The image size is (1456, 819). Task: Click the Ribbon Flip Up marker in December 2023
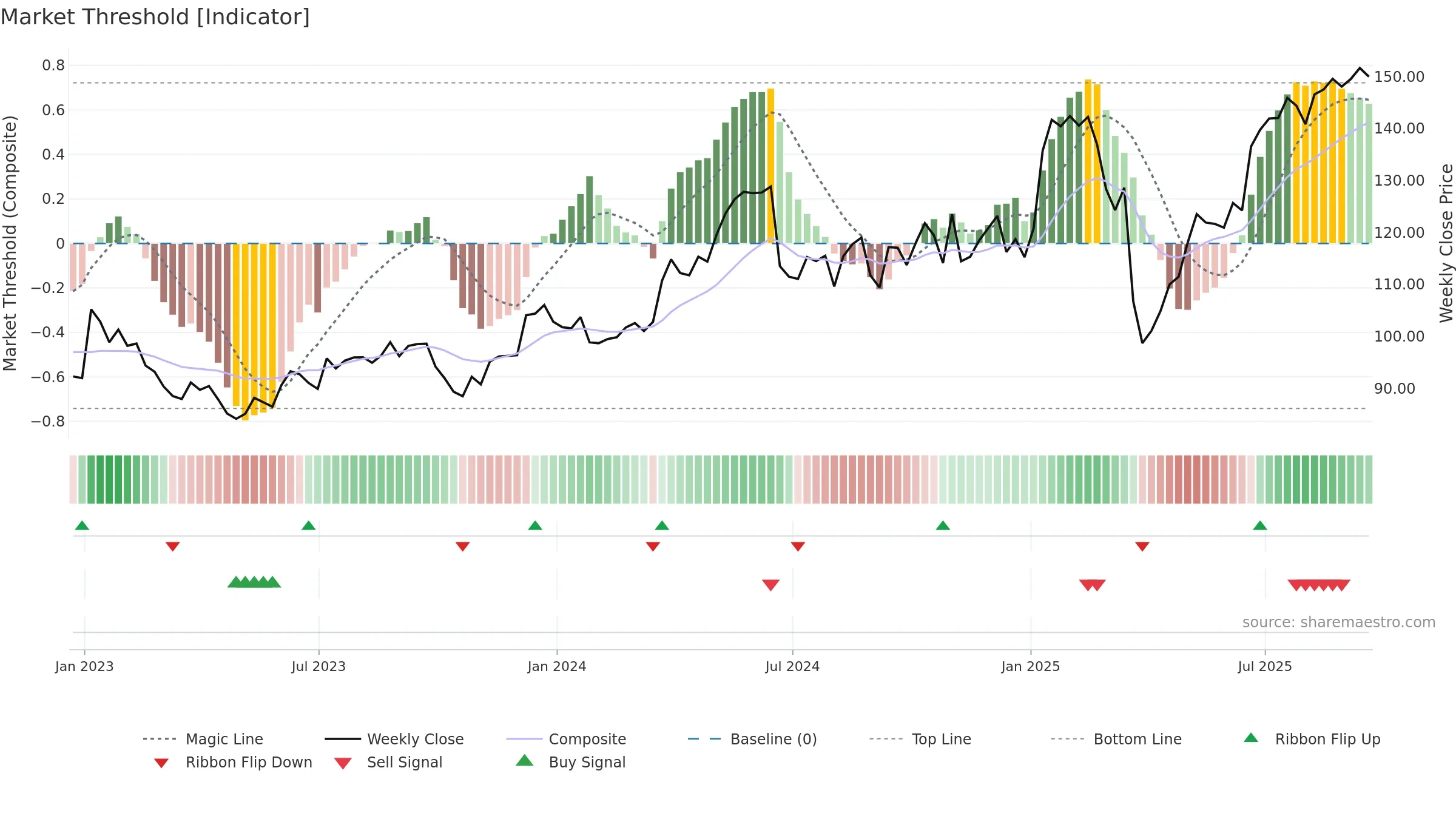[535, 525]
